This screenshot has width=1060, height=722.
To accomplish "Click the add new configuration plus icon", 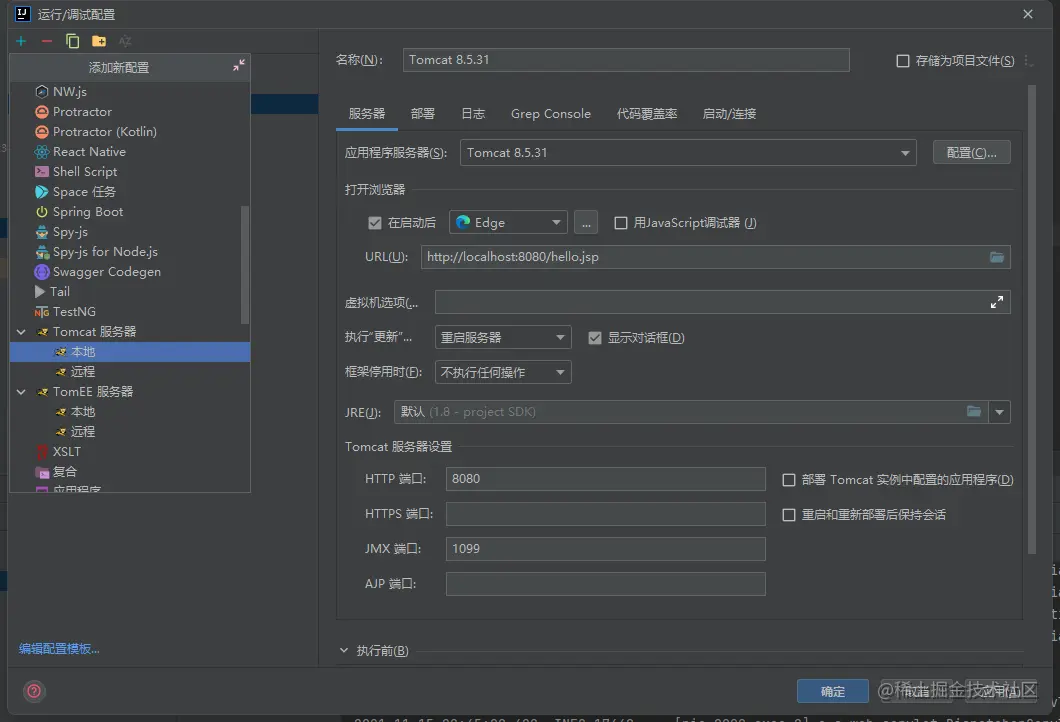I will [21, 41].
